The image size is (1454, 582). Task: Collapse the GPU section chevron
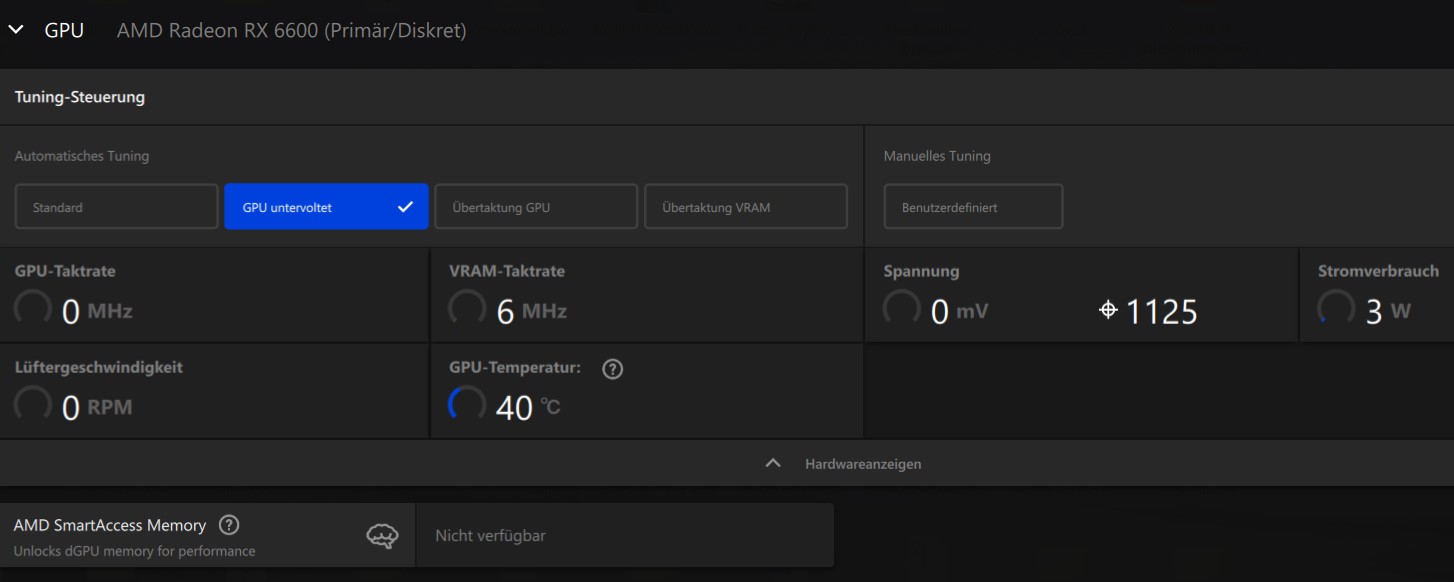coord(15,30)
